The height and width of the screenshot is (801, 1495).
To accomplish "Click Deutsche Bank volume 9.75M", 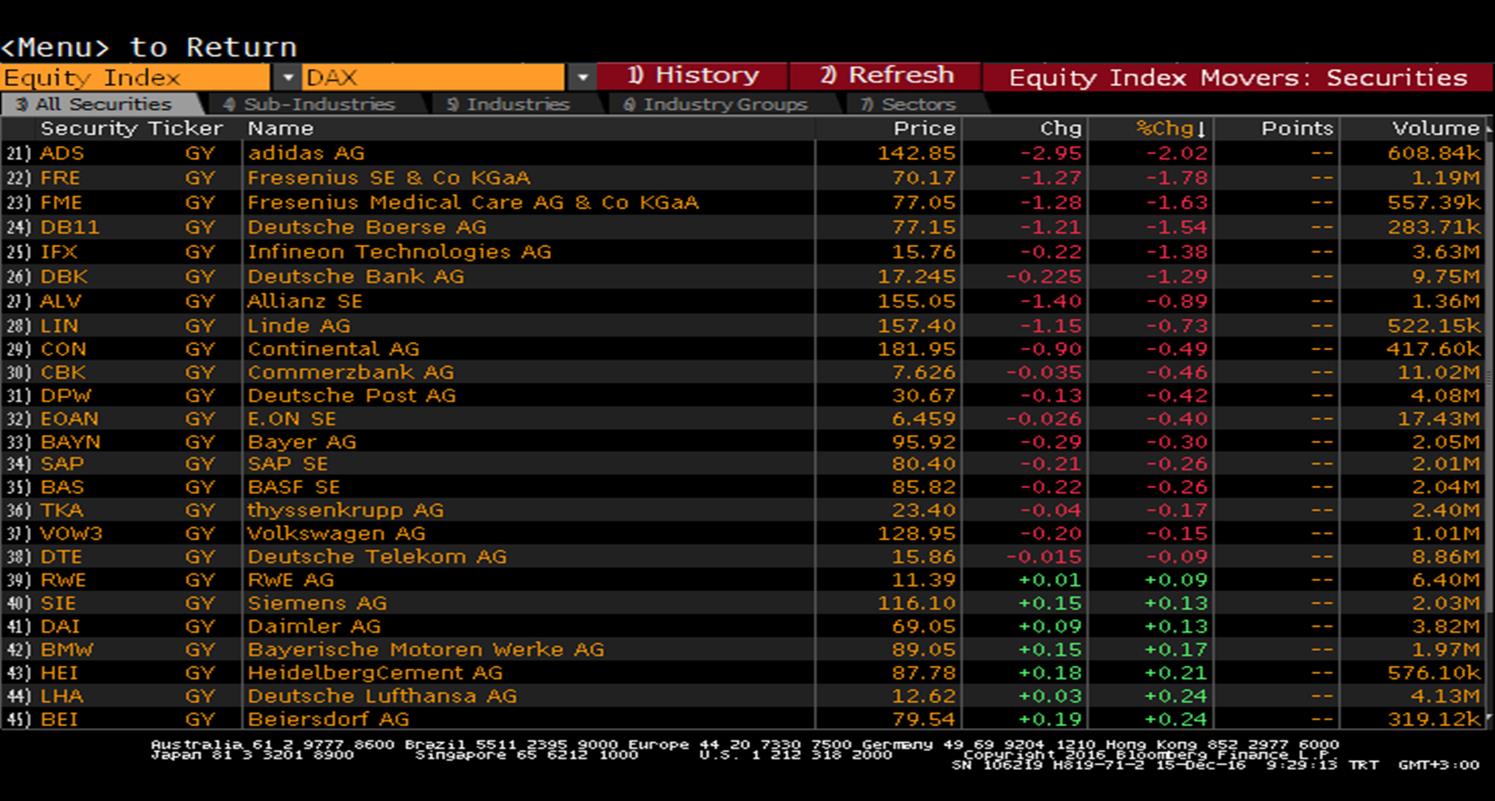I will click(x=1446, y=276).
